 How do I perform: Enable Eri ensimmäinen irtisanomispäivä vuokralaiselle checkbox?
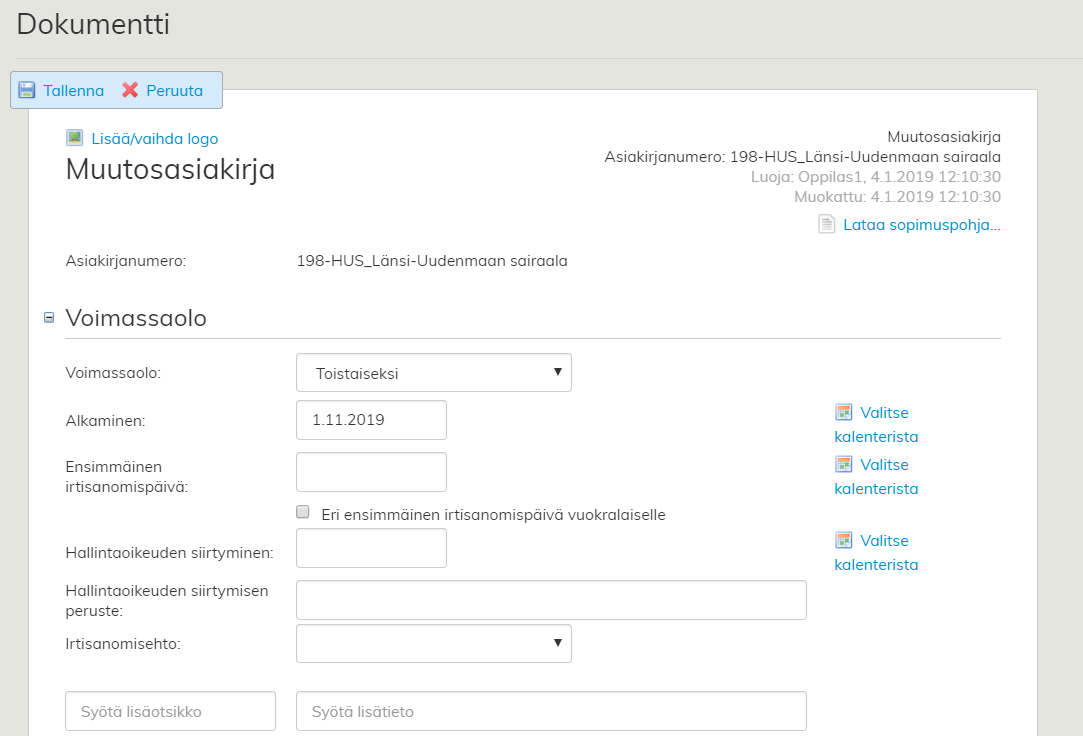point(303,512)
